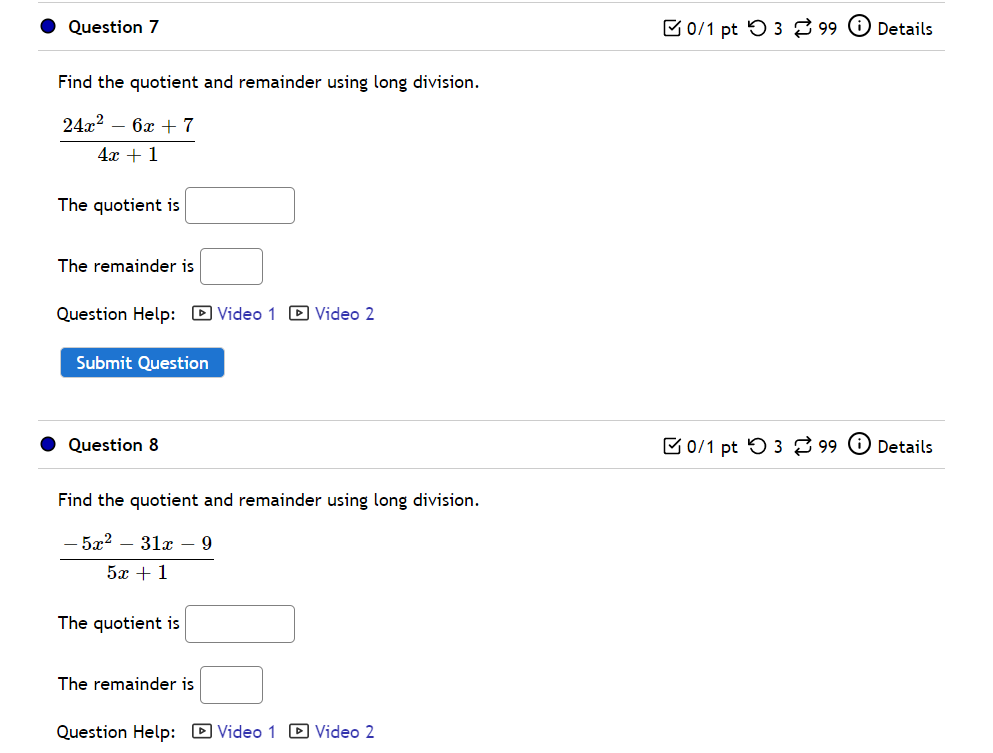Click the regenerate question icon showing 99 in Question 8
993x753 pixels.
[x=802, y=446]
